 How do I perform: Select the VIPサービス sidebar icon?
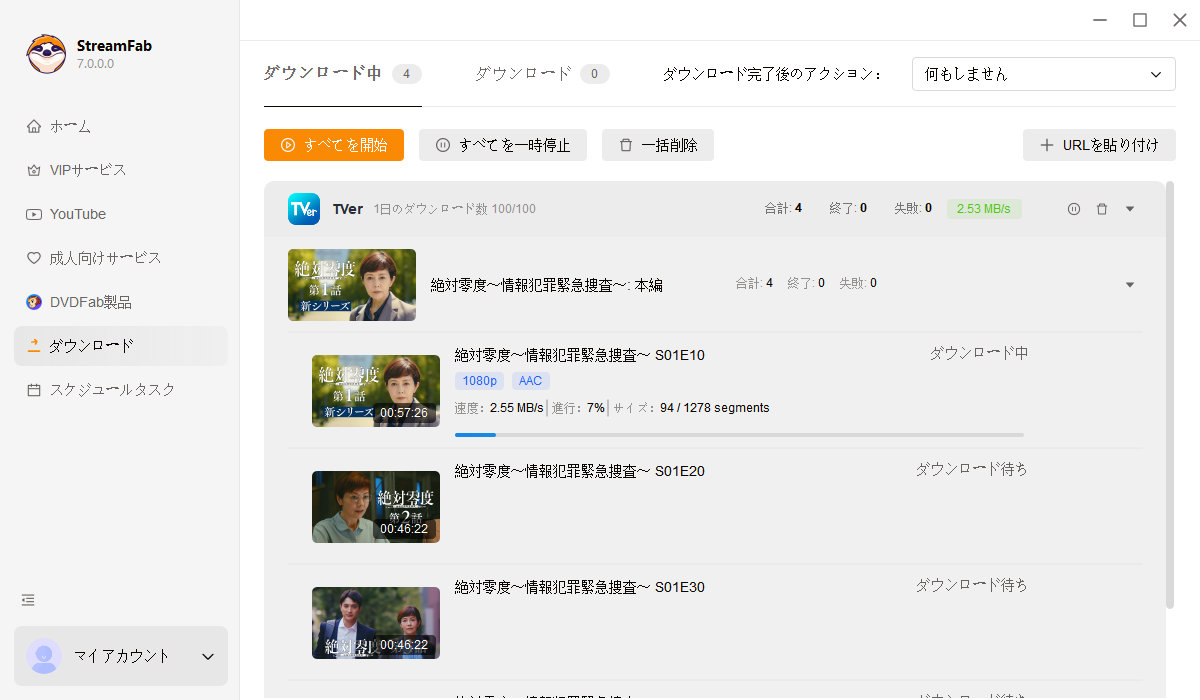click(x=34, y=170)
